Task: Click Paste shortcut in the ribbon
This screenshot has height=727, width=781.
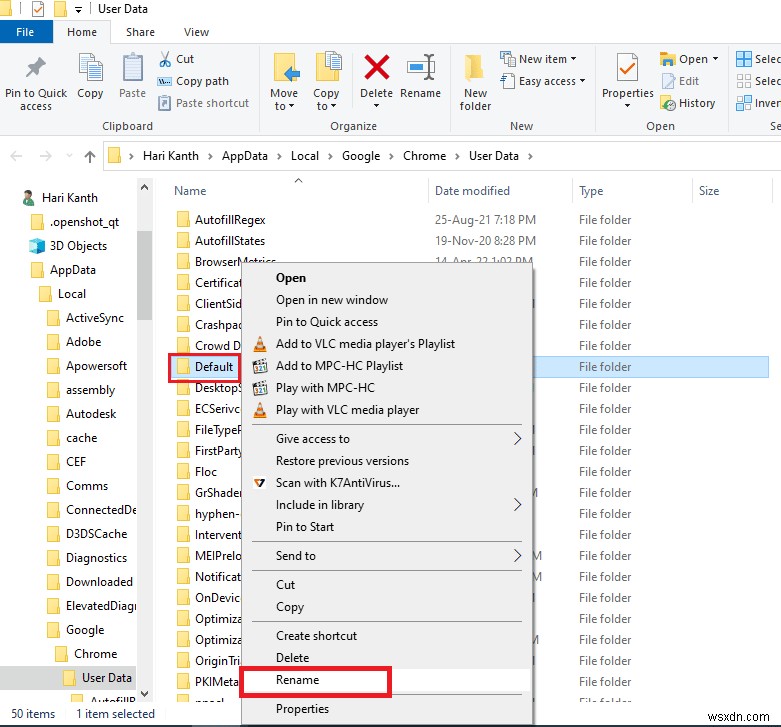Action: coord(203,103)
